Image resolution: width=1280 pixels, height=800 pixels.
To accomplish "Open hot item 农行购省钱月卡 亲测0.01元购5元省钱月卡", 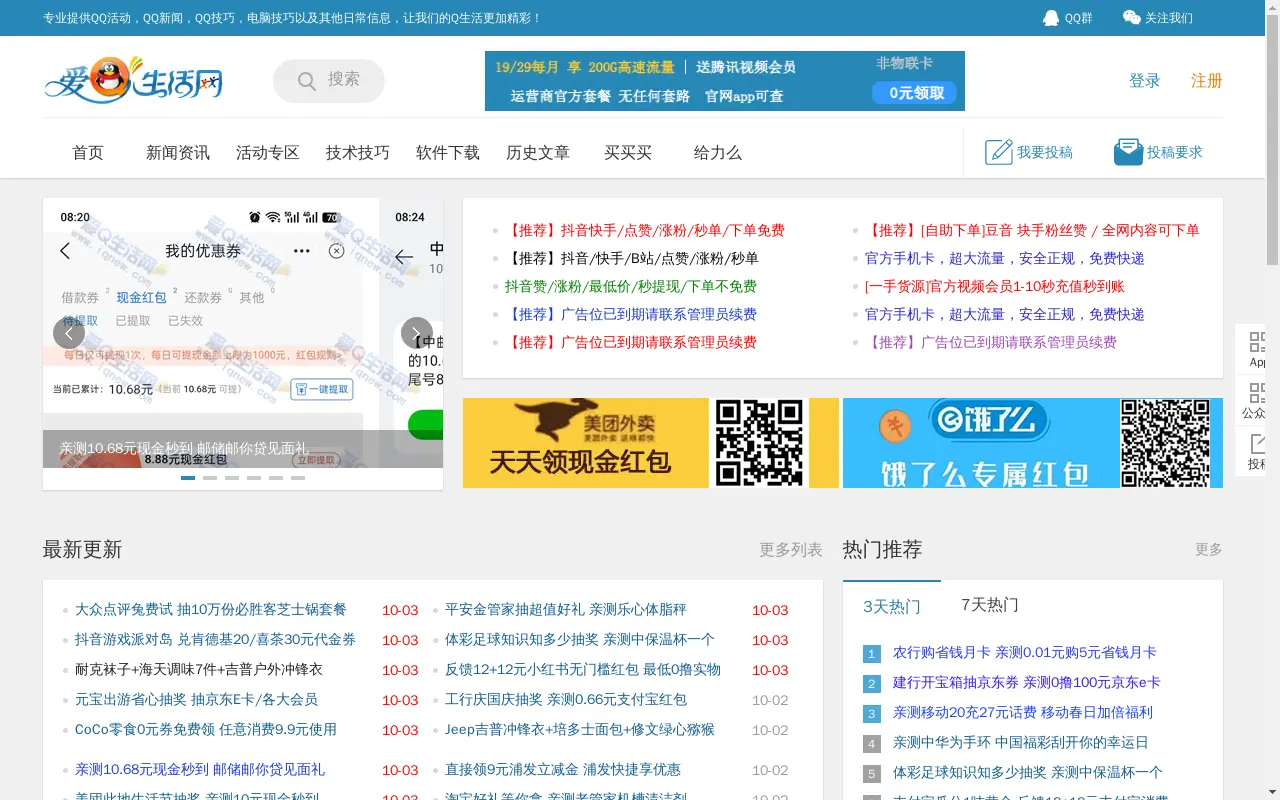I will tap(1025, 652).
